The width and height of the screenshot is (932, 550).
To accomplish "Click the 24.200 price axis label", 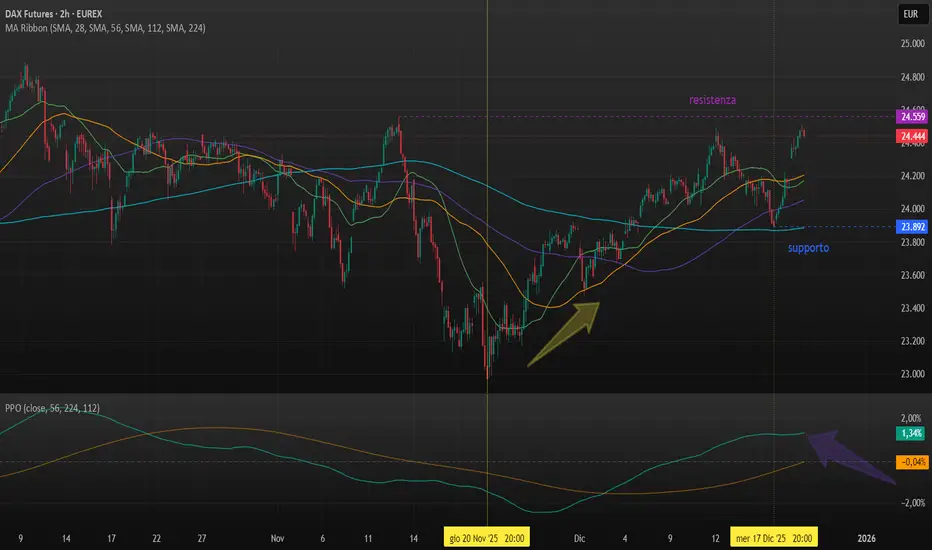I will coord(912,175).
